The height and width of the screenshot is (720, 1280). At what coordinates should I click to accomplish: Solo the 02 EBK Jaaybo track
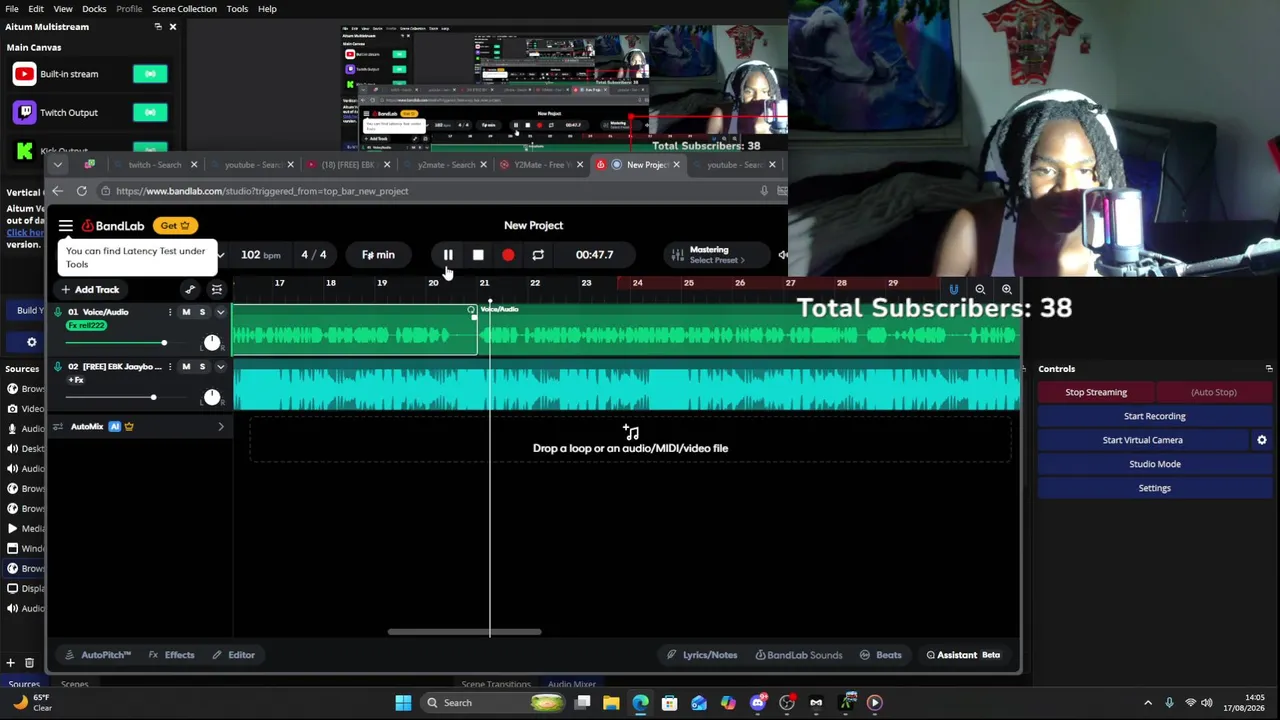pos(202,367)
